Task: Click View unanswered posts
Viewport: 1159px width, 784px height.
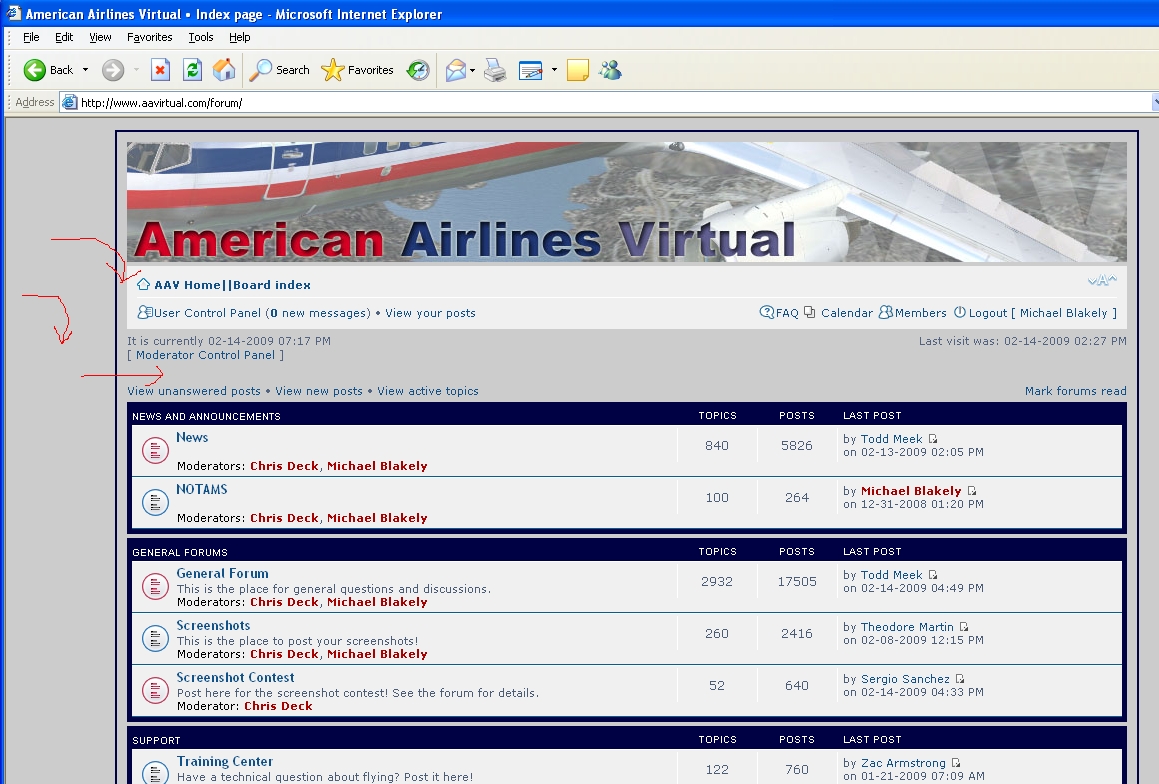Action: tap(194, 391)
